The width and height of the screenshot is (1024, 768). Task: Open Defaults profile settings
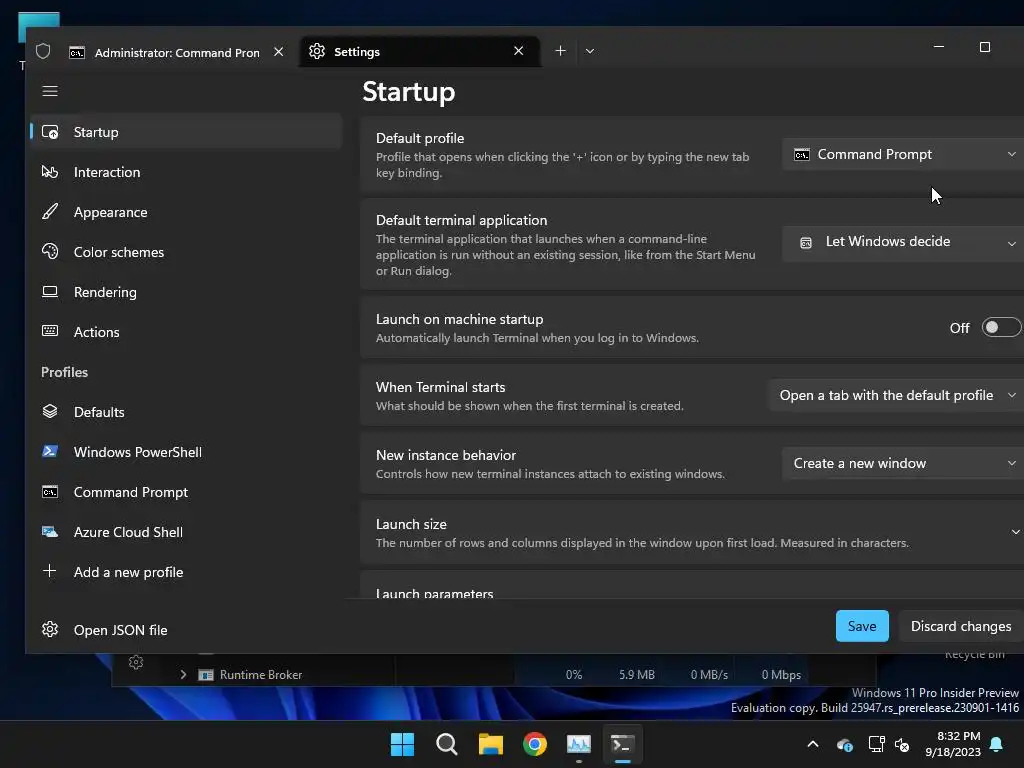(186, 412)
